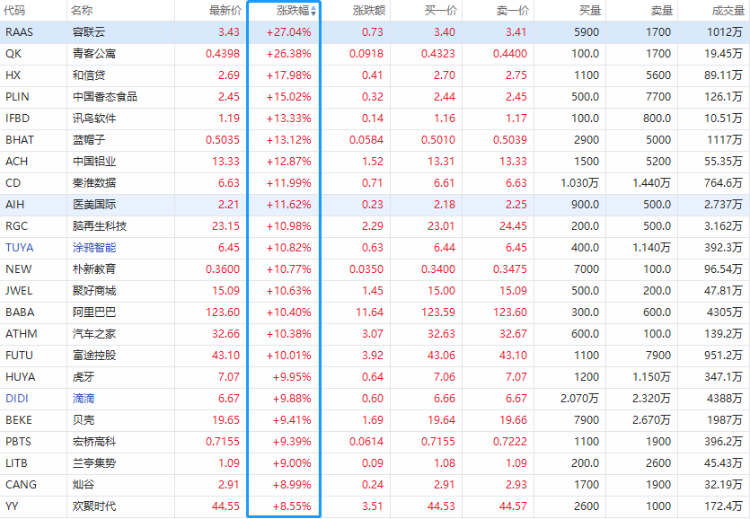
Task: Select the CANG stock code
Action: [21, 485]
